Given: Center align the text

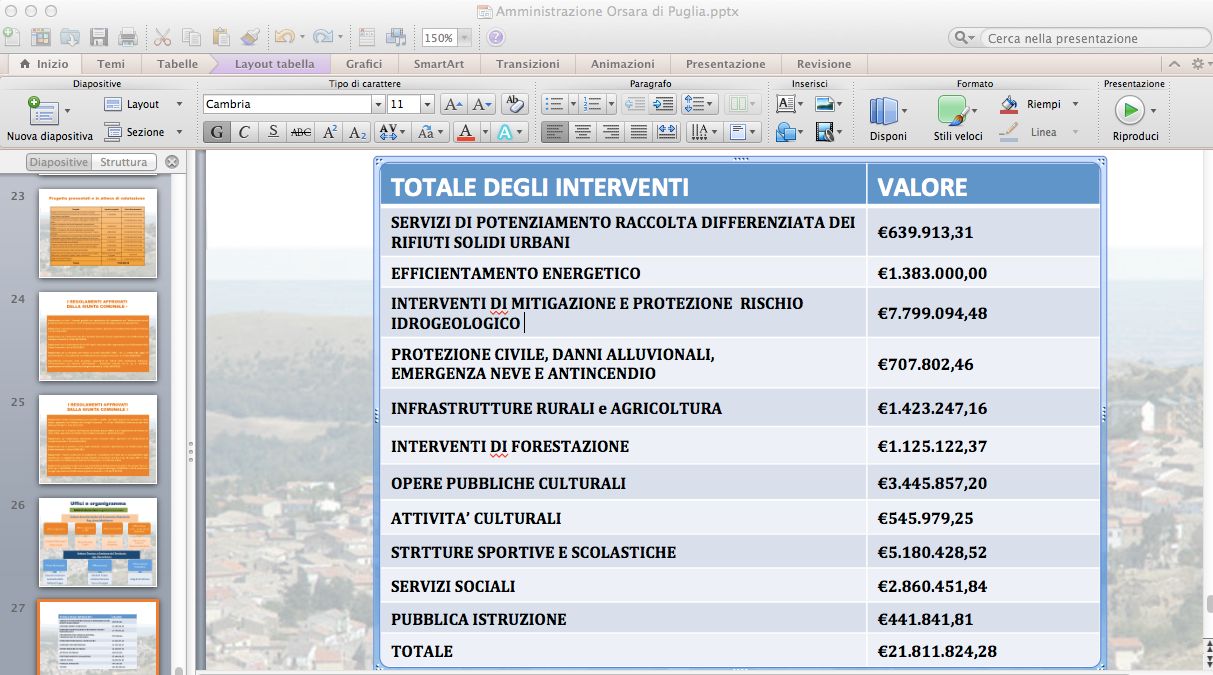Looking at the screenshot, I should [x=583, y=132].
